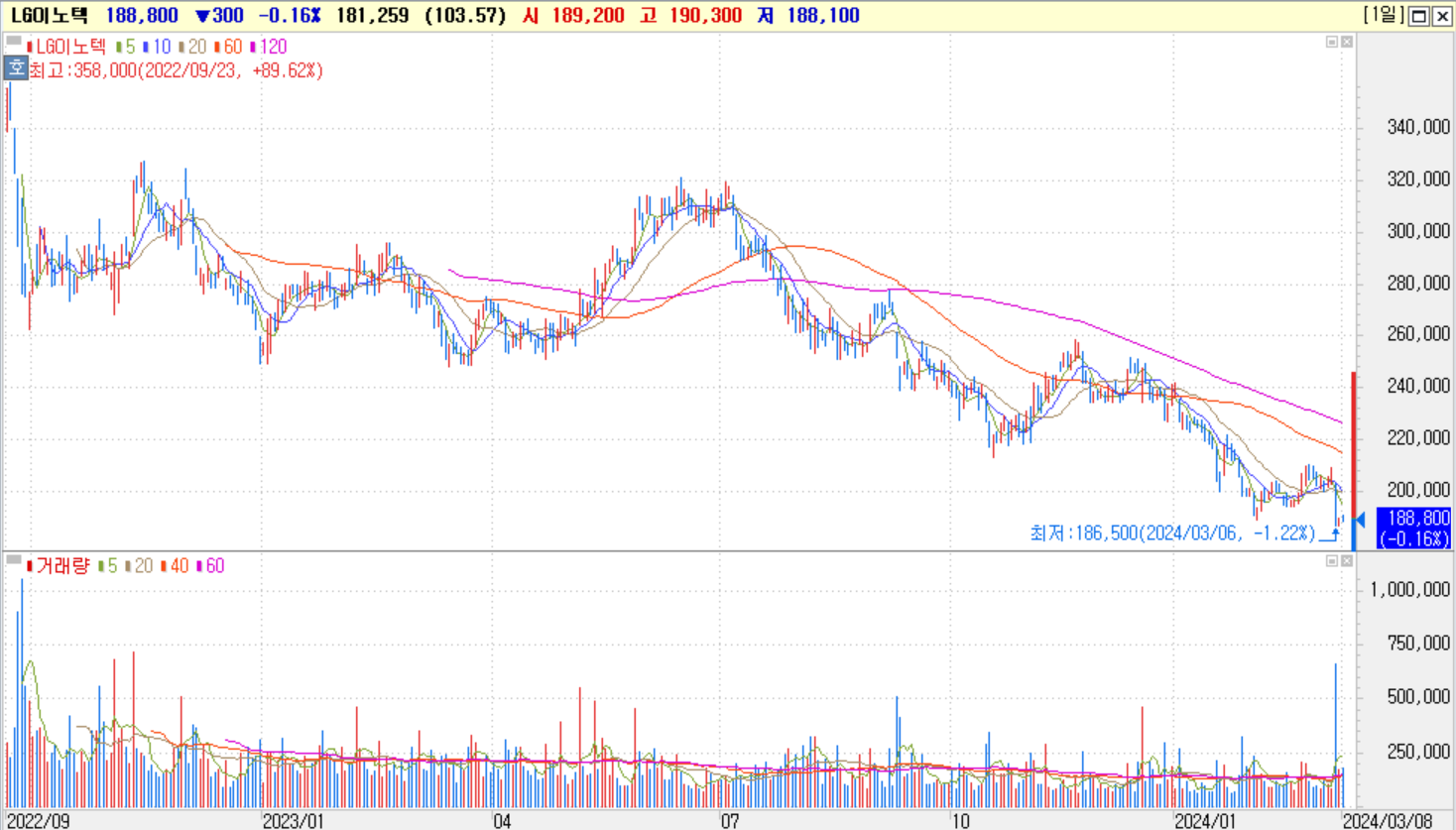Click the ▼300 price change value
1456x830 pixels.
coord(219,16)
